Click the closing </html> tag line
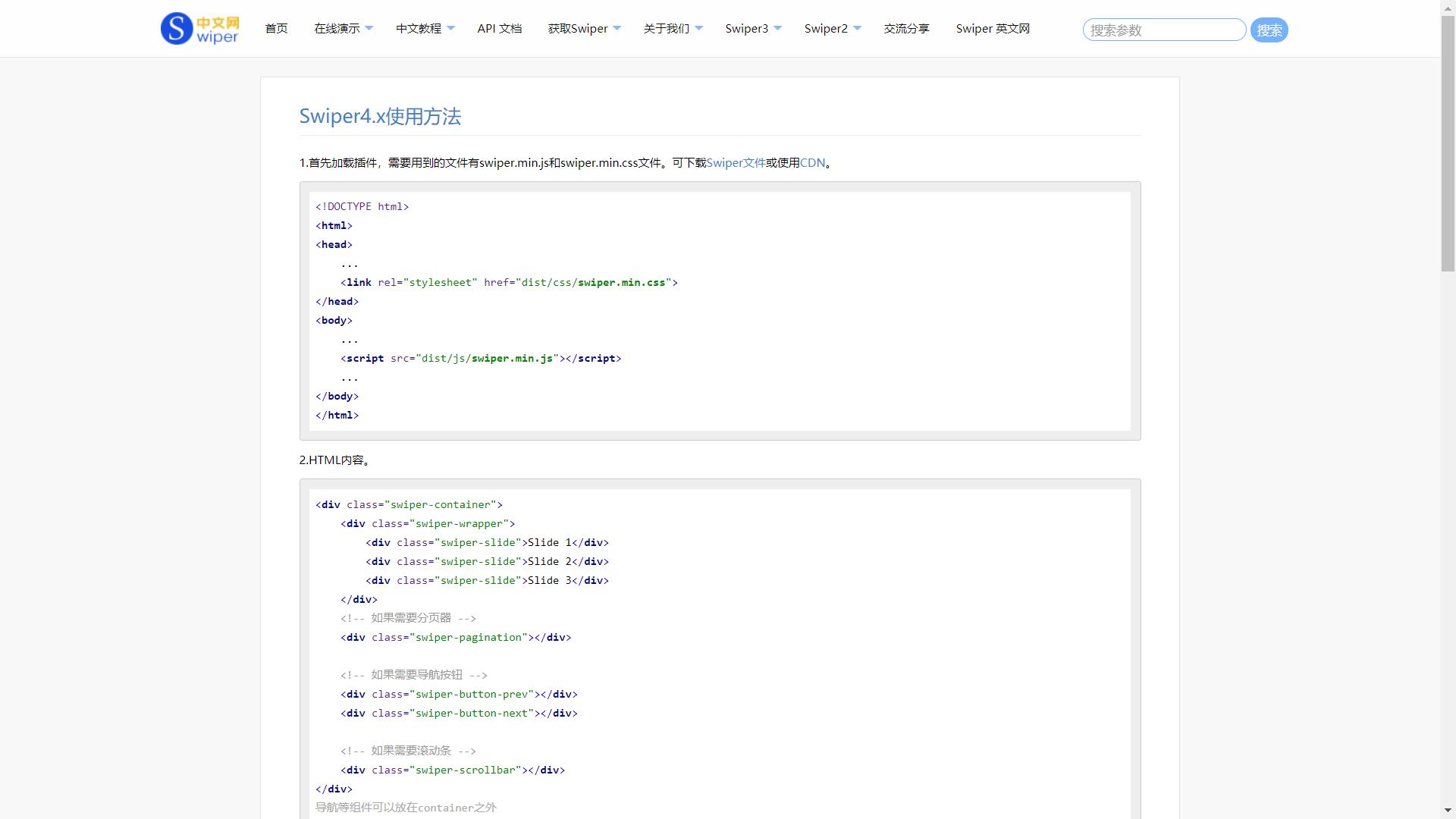The image size is (1456, 819). [337, 415]
